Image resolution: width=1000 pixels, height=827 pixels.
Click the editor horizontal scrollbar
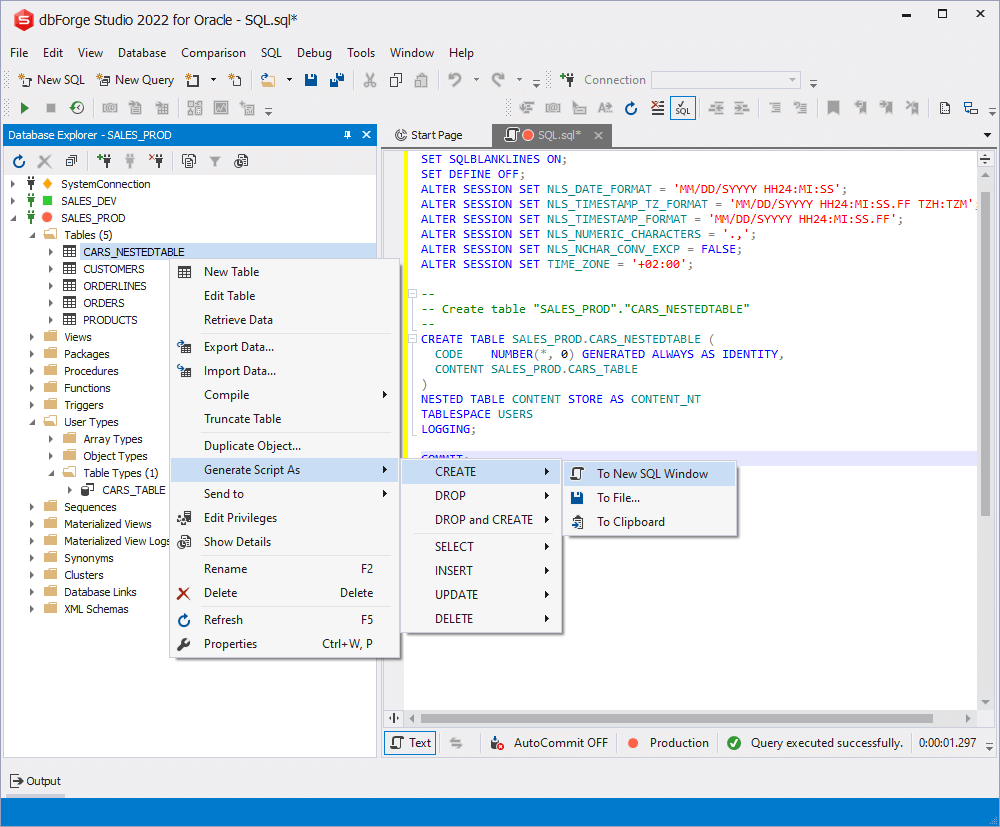click(x=677, y=719)
